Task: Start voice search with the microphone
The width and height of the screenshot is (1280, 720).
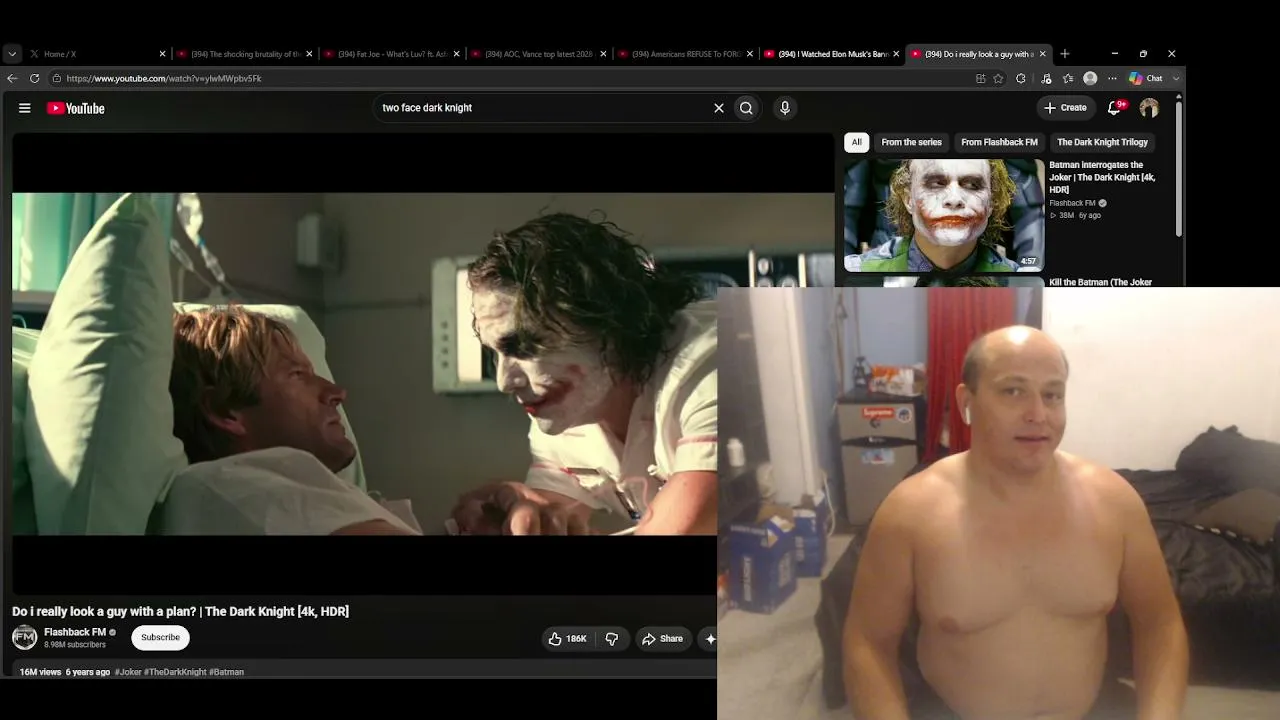Action: click(x=785, y=108)
